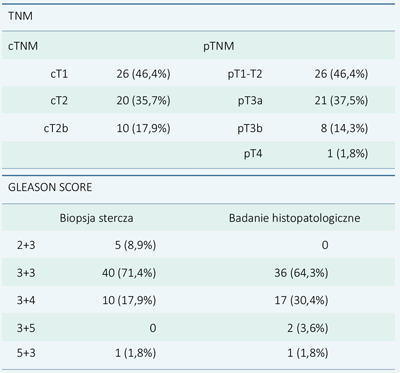Click the histopathology value 17 (30,4%)
The image size is (400, 373).
coord(301,300)
